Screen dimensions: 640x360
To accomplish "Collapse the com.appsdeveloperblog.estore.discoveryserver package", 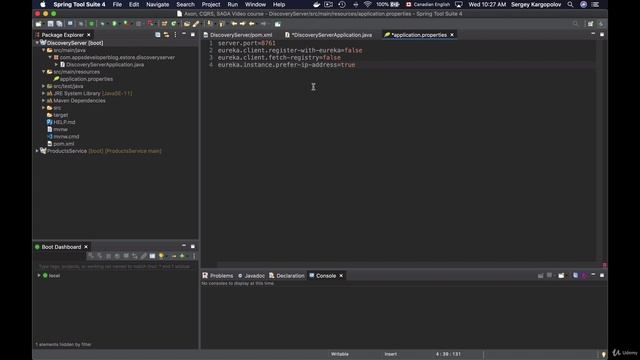I will pyautogui.click(x=50, y=58).
